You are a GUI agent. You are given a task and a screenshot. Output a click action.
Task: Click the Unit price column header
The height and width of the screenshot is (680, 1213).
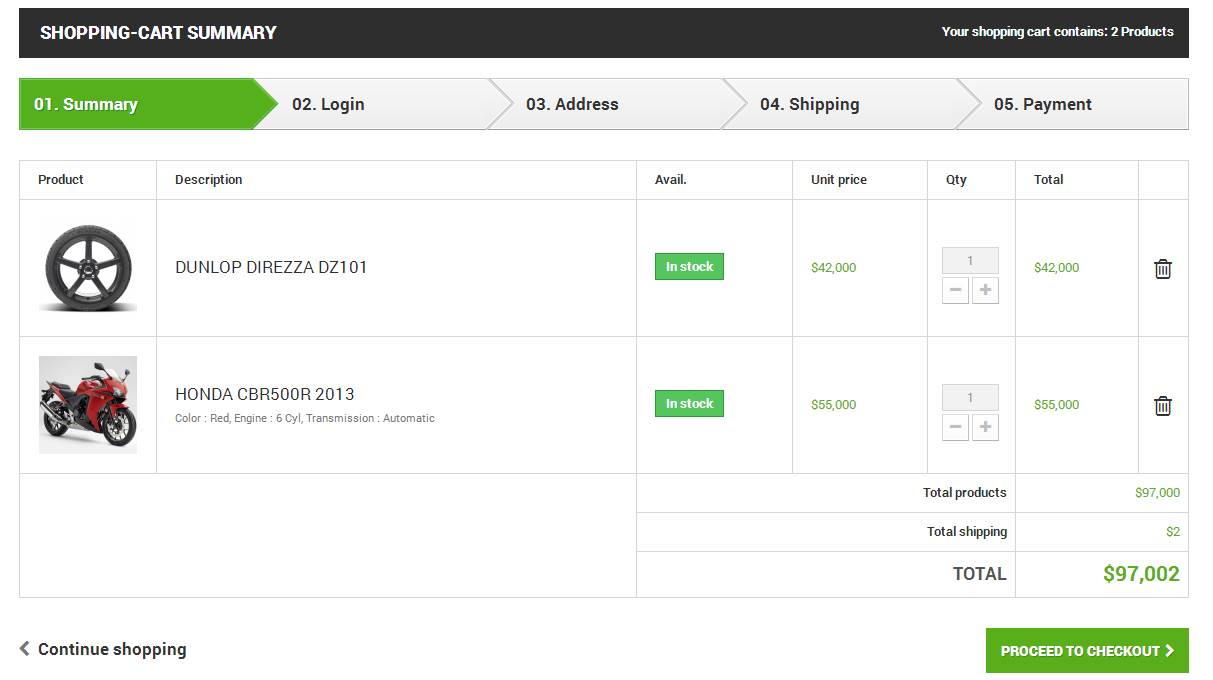click(839, 180)
